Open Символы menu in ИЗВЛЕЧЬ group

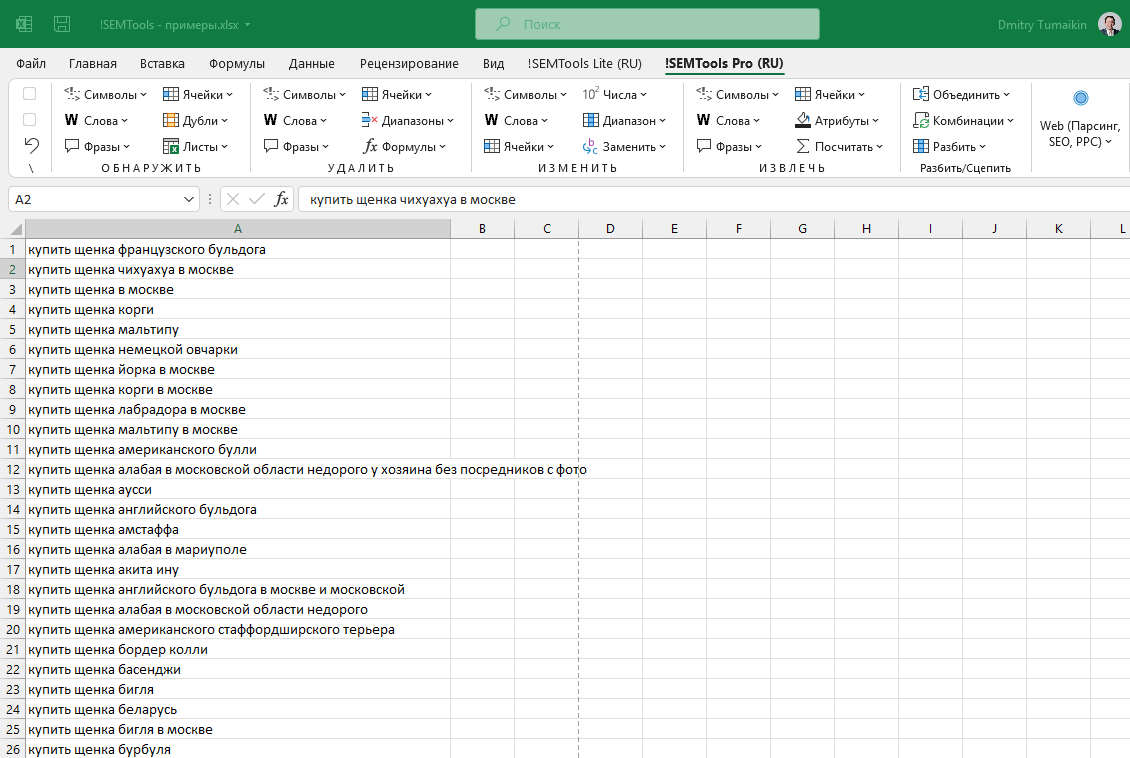tap(737, 94)
